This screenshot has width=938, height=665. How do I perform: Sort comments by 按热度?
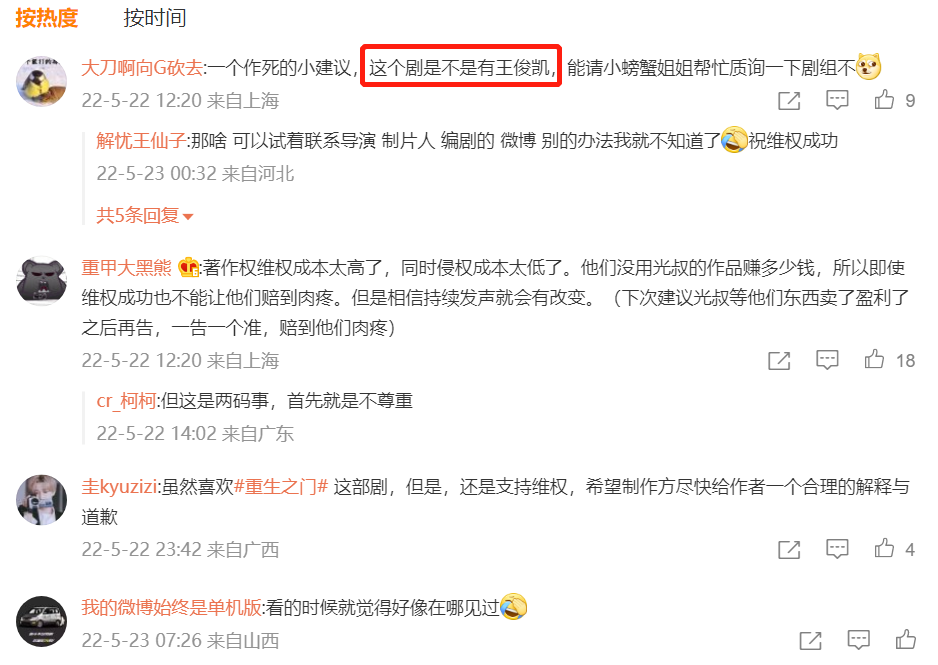click(47, 18)
